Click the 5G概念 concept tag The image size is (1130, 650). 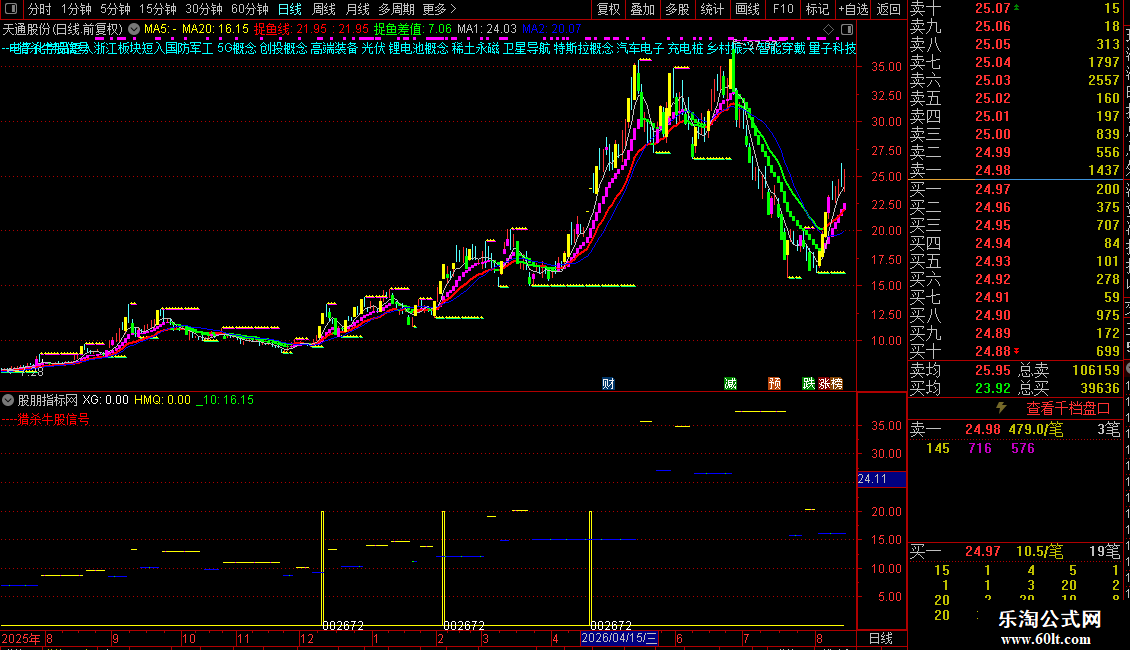236,48
